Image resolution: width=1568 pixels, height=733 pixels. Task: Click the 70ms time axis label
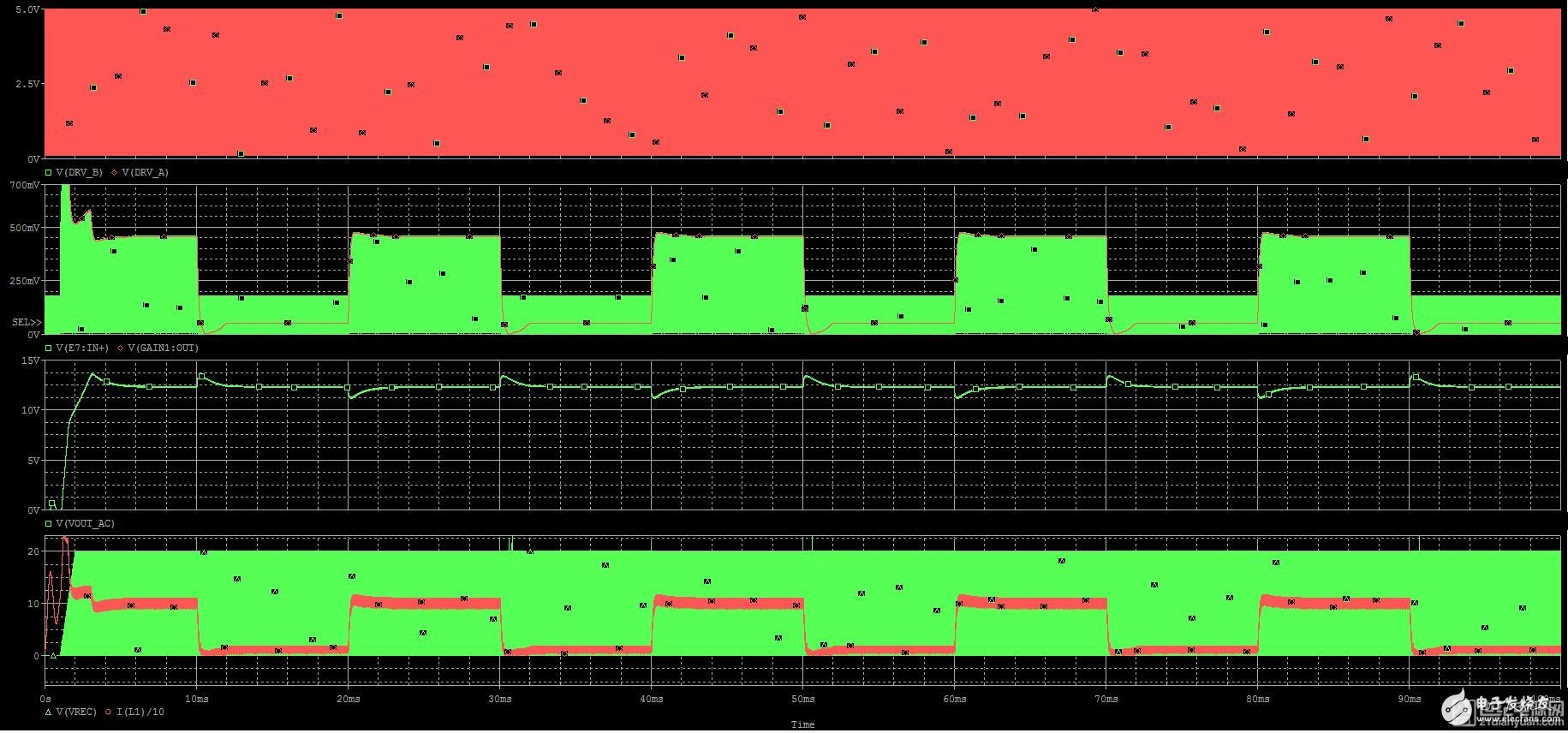coord(1106,700)
